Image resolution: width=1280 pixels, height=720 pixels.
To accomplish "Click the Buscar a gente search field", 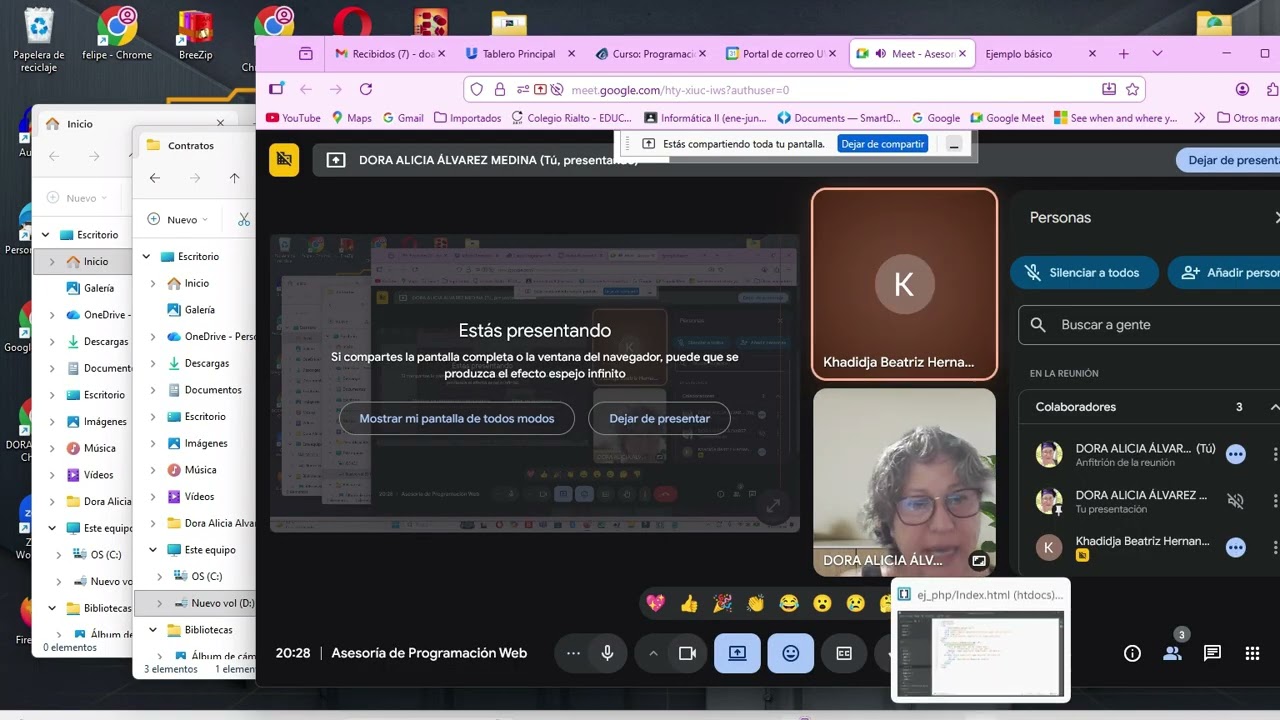I will 1150,325.
